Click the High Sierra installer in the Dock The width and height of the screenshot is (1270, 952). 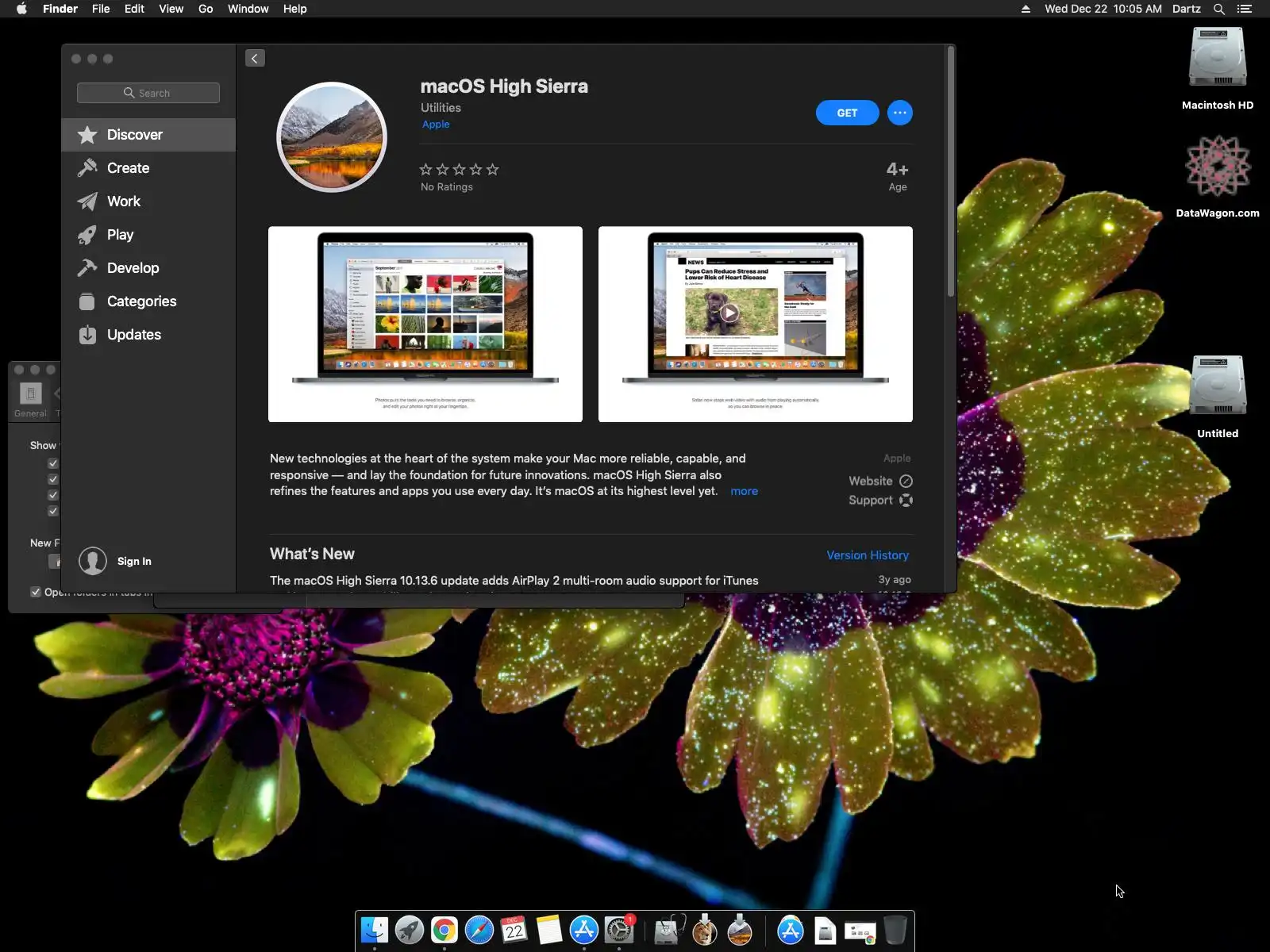coord(740,930)
